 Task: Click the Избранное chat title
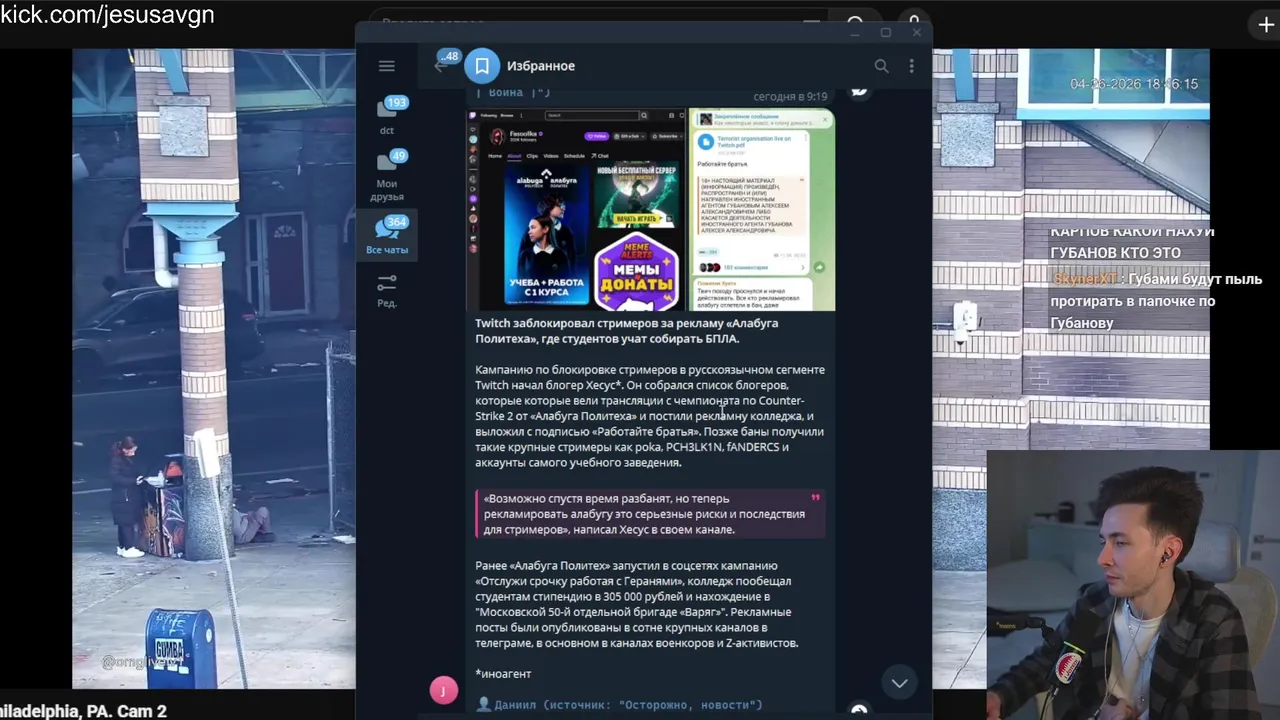(540, 66)
